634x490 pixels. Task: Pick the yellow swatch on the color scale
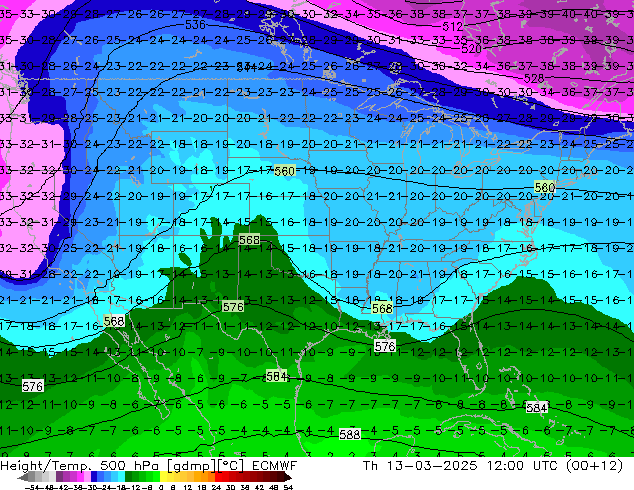pyautogui.click(x=163, y=477)
